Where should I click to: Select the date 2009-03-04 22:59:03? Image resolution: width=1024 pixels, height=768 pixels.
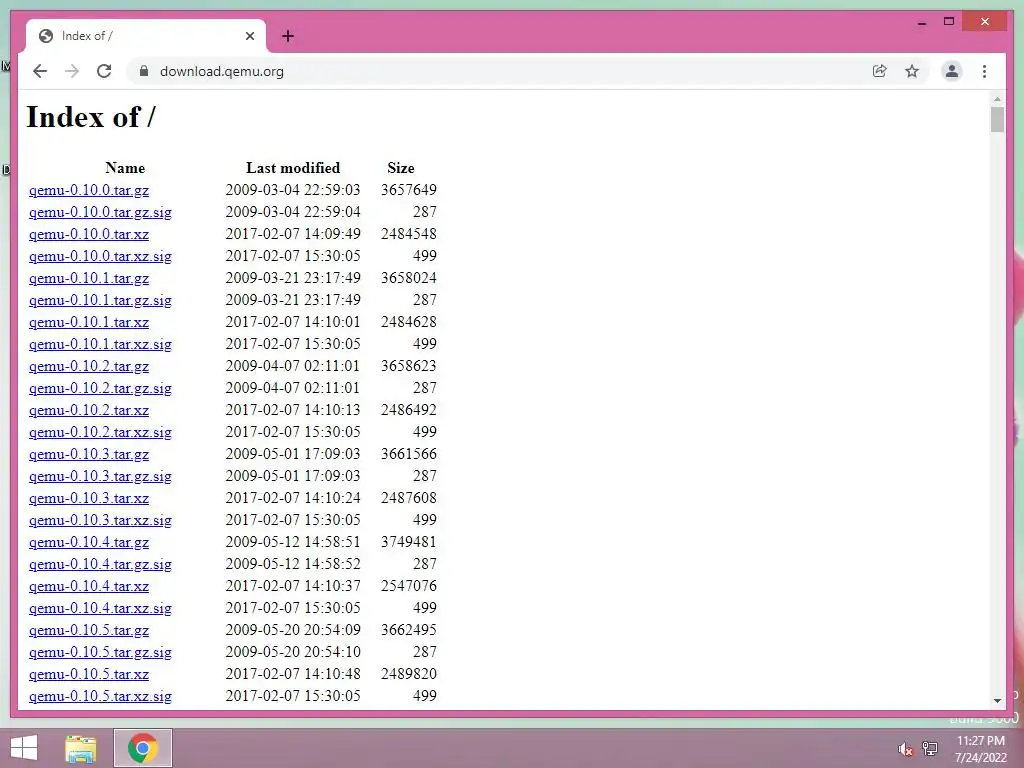(x=293, y=189)
